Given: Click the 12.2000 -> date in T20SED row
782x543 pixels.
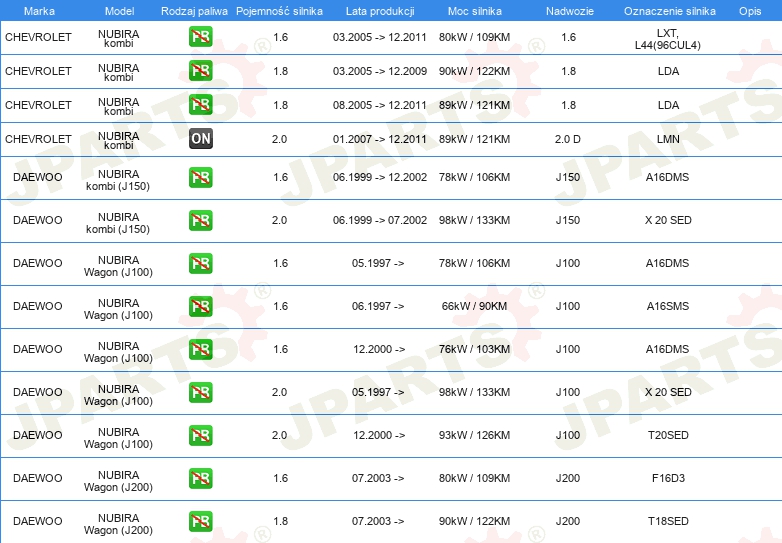Looking at the screenshot, I should click(379, 435).
